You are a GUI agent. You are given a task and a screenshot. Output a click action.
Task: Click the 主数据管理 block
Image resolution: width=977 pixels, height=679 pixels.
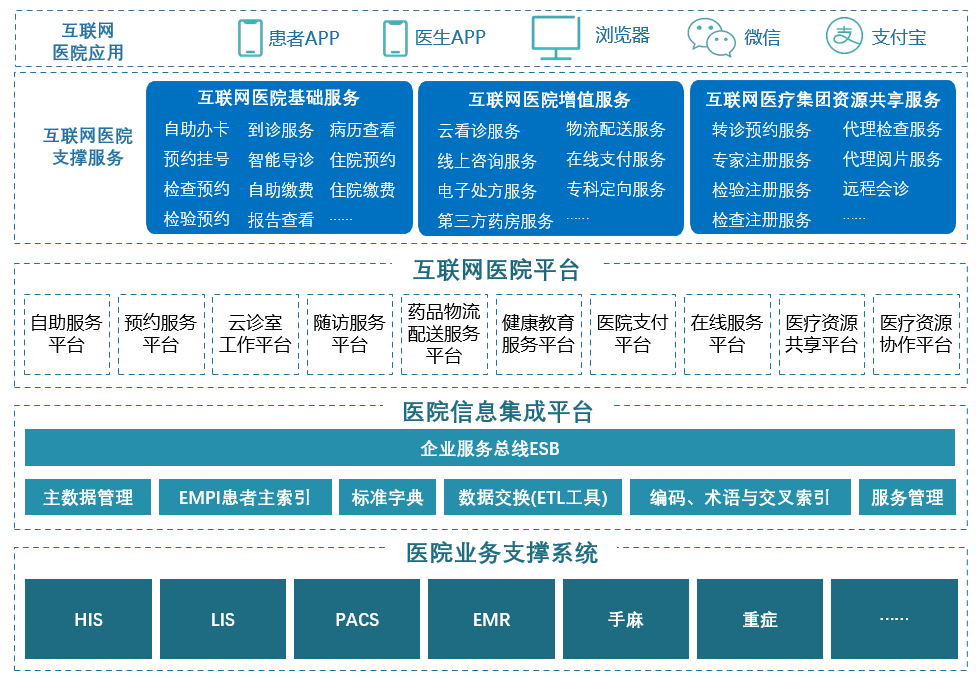click(x=88, y=497)
